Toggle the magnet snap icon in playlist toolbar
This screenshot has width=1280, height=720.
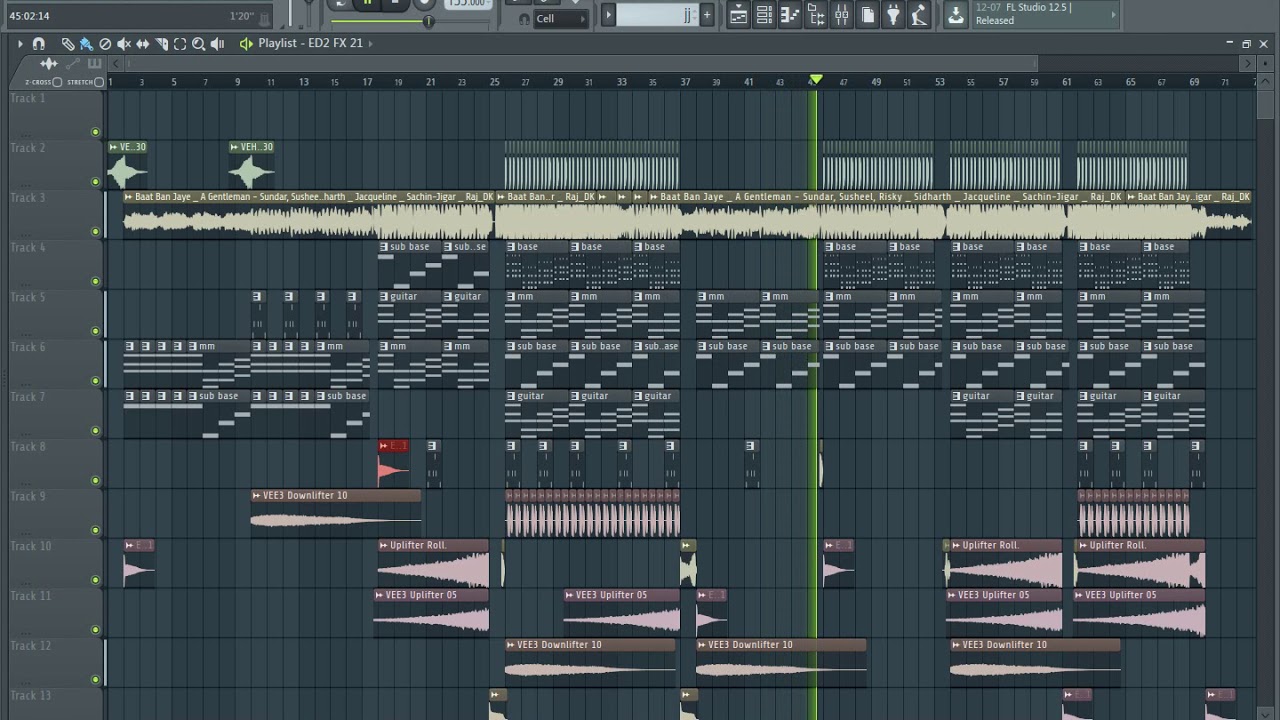tap(39, 44)
